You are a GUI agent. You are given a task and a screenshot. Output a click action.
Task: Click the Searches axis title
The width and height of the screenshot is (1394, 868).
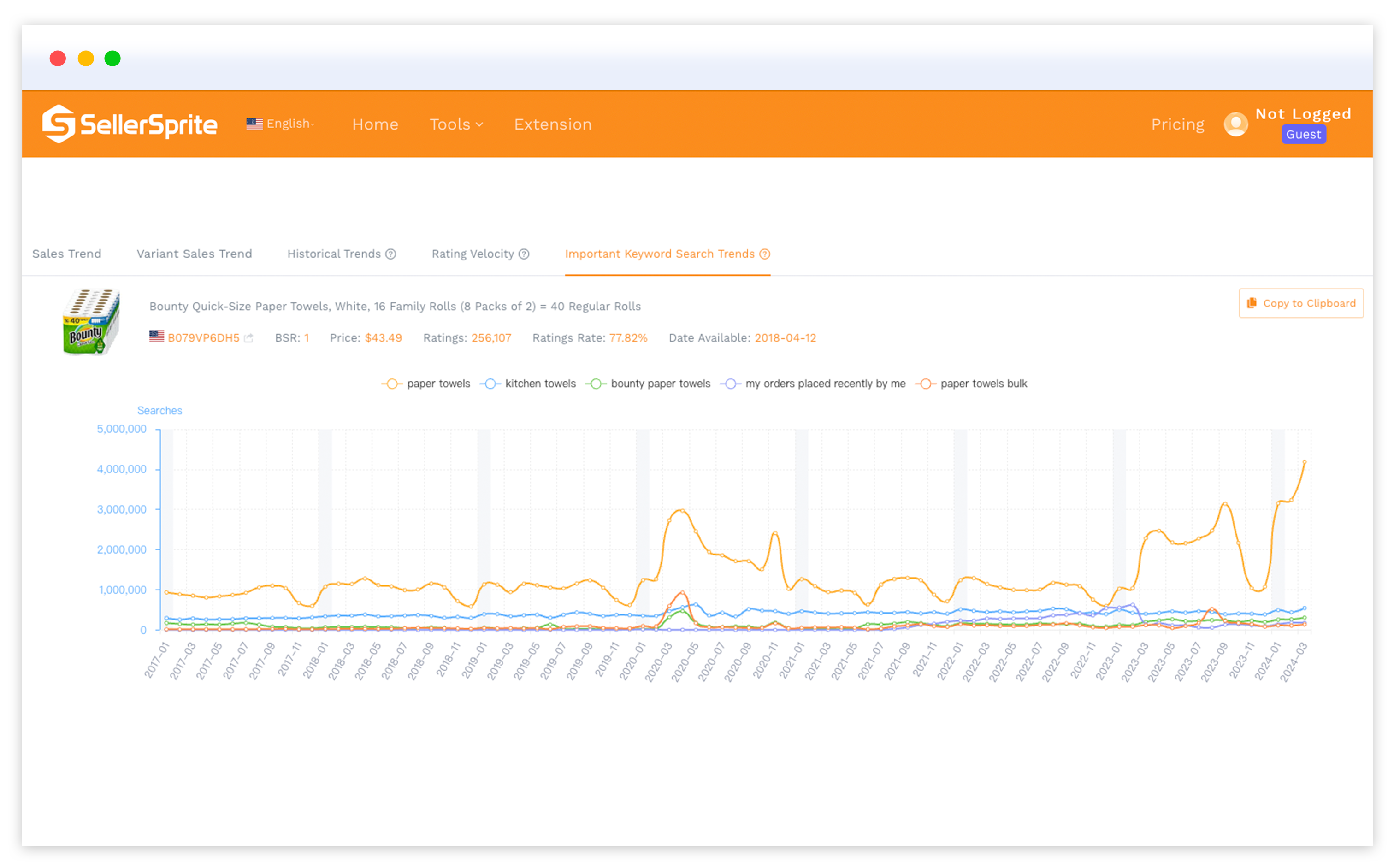point(159,410)
